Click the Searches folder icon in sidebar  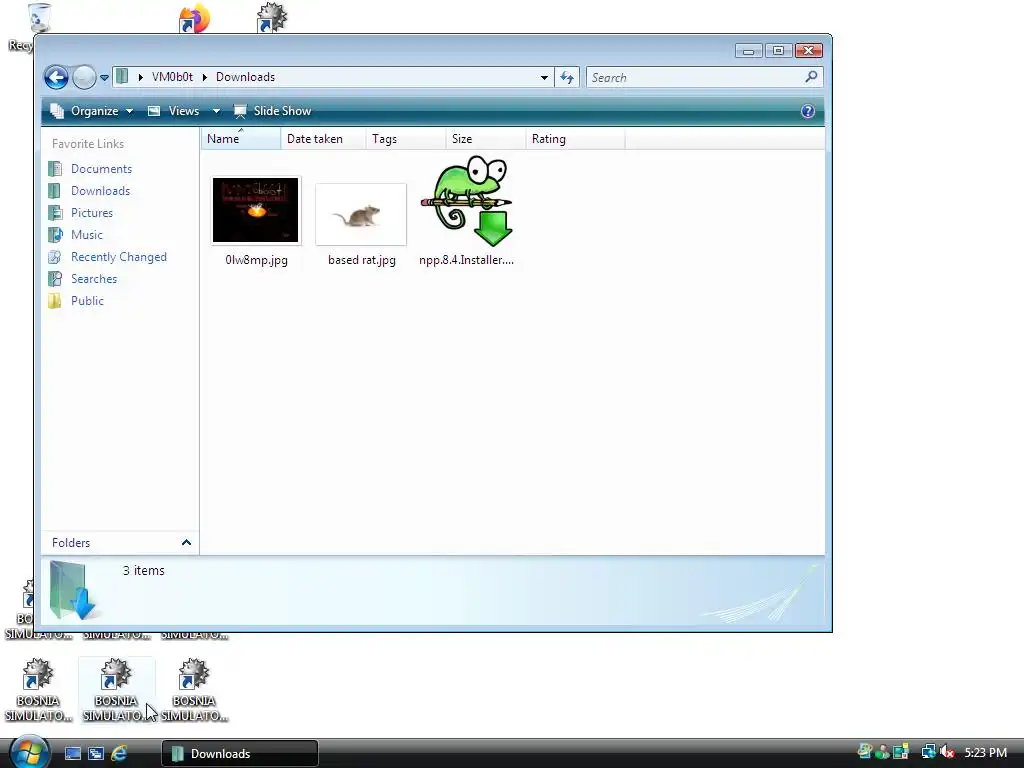(56, 279)
